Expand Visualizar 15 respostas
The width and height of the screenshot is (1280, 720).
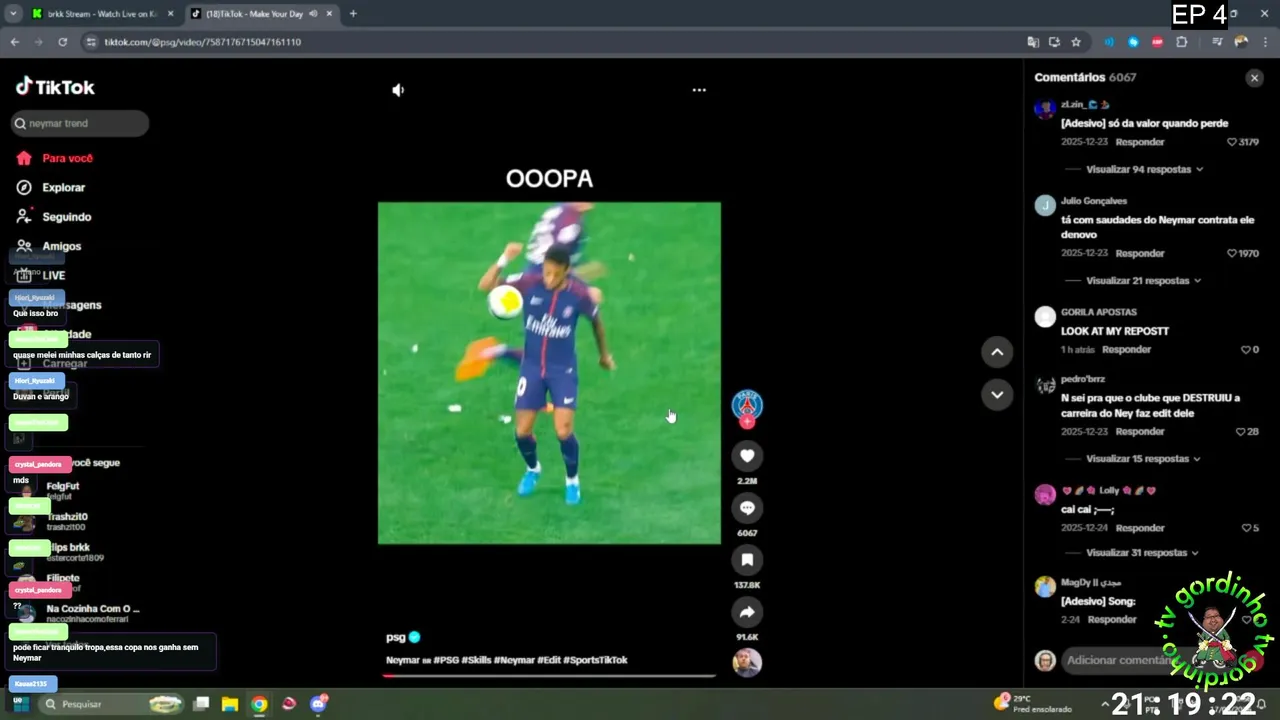tap(1144, 459)
